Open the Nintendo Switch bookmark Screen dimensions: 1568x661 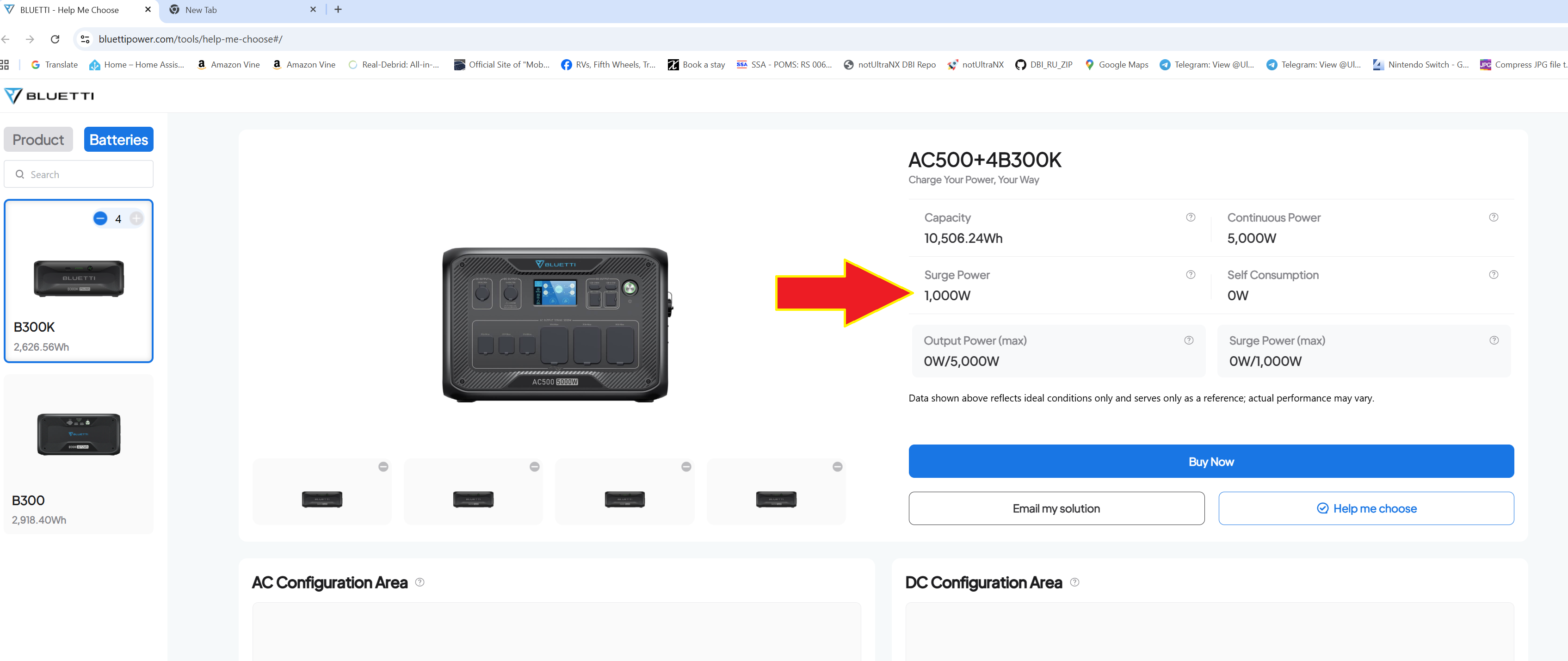coord(1421,64)
